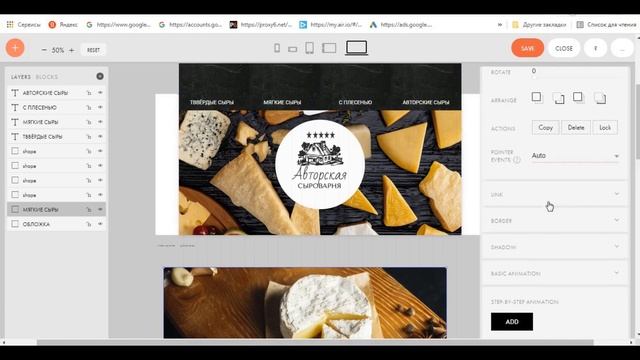This screenshot has width=640, height=360.
Task: Click lock icon on third shape layer
Action: [x=89, y=180]
